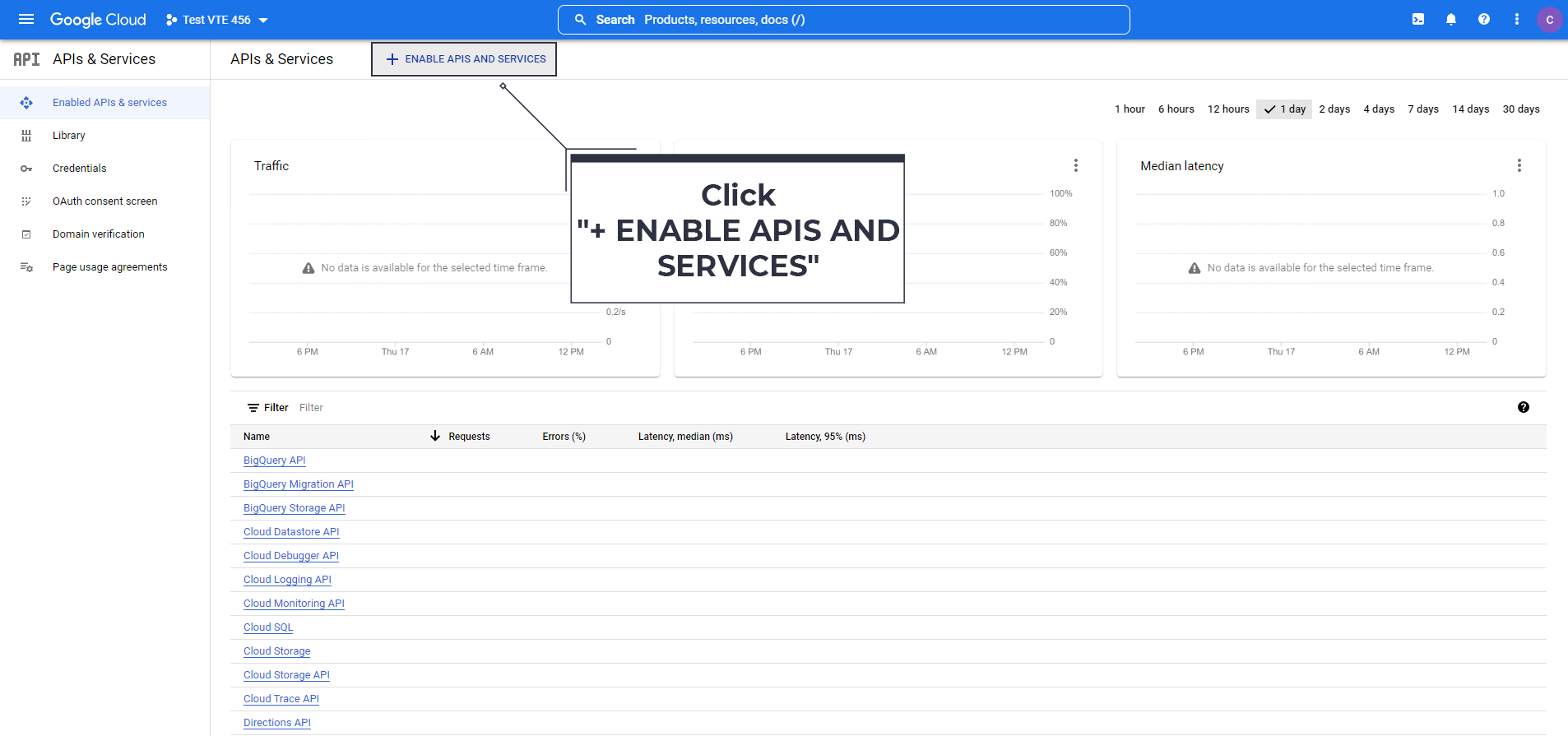Click the API logo icon in sidebar
Image resolution: width=1568 pixels, height=736 pixels.
point(26,59)
